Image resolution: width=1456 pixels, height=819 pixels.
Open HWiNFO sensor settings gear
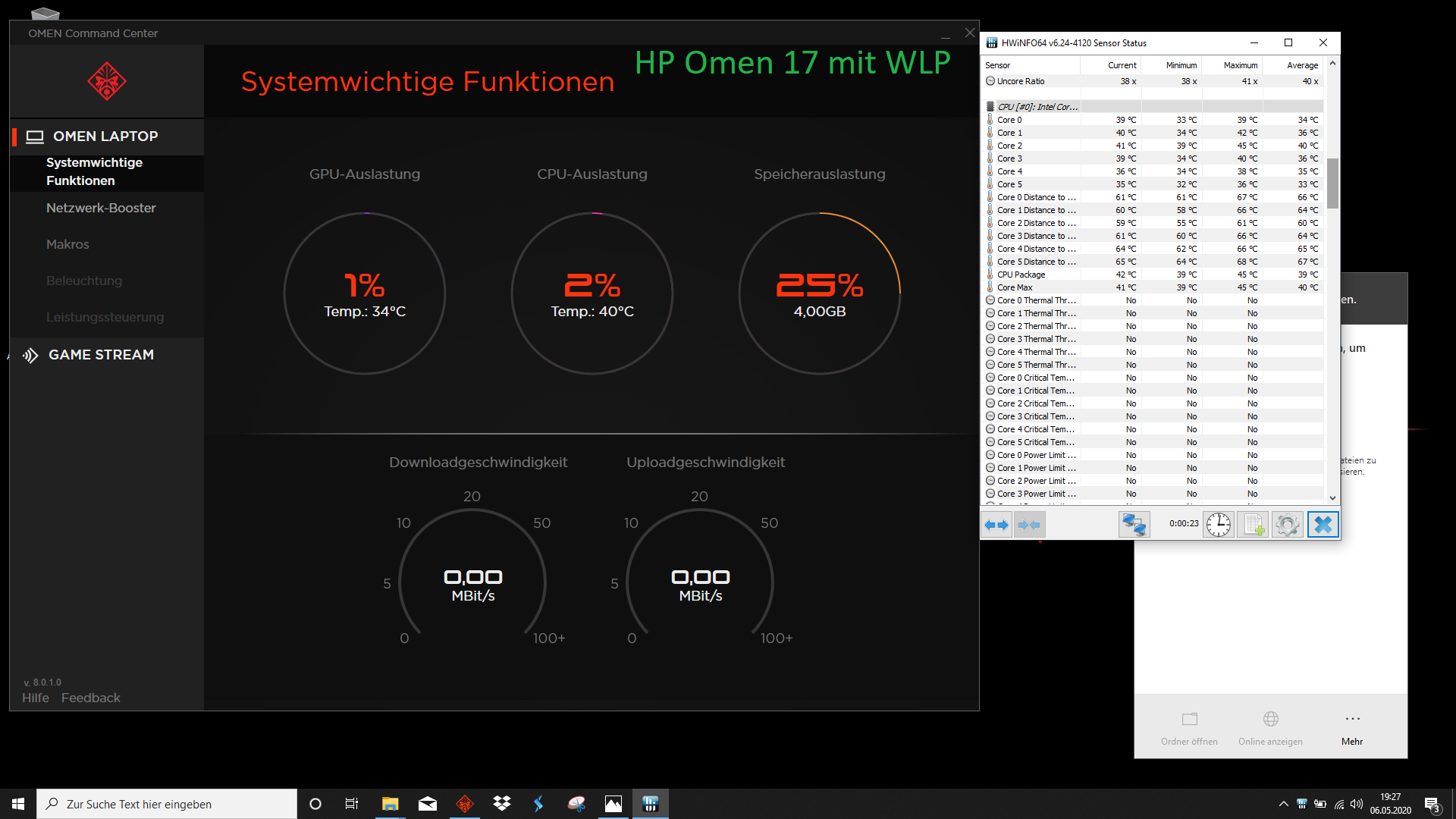coord(1287,525)
